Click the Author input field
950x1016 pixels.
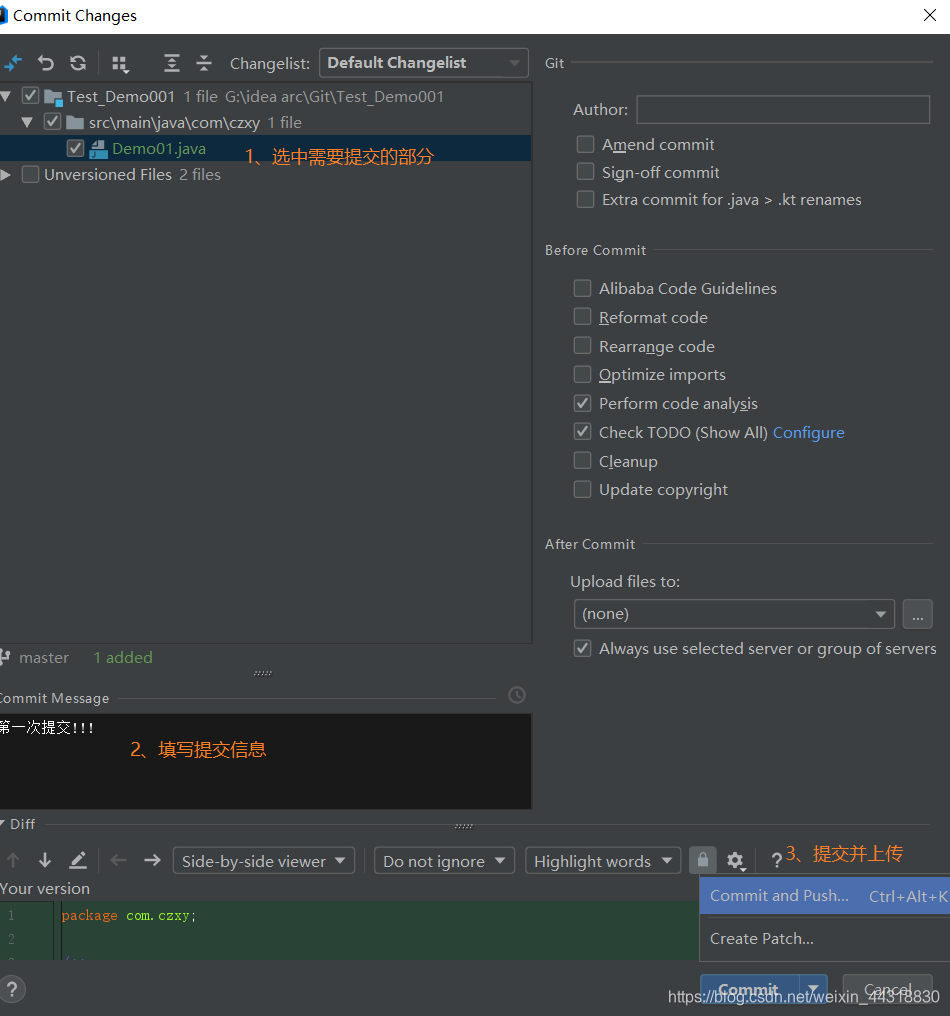(x=783, y=109)
